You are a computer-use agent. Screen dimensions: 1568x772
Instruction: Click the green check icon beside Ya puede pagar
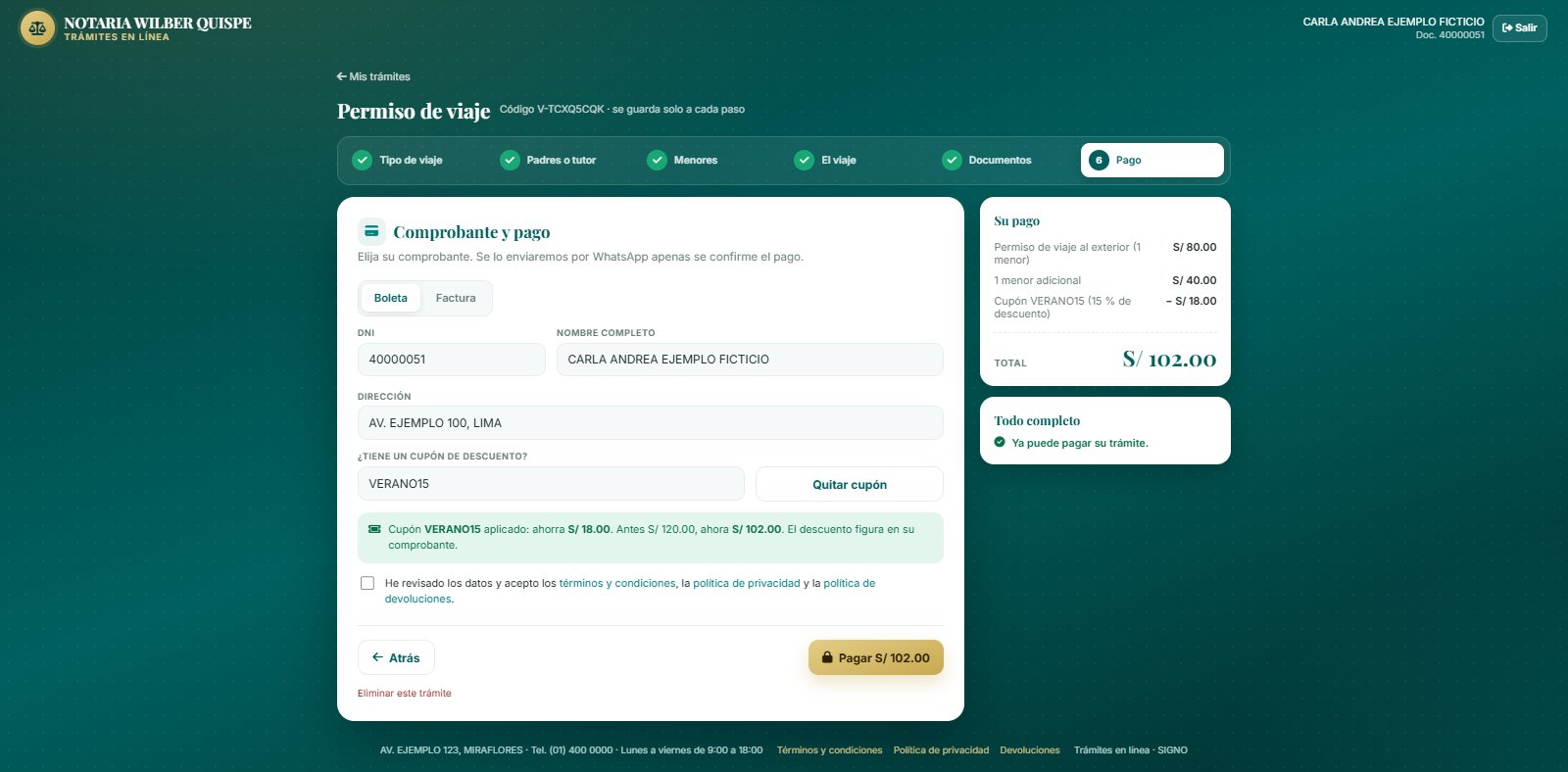coord(1000,442)
